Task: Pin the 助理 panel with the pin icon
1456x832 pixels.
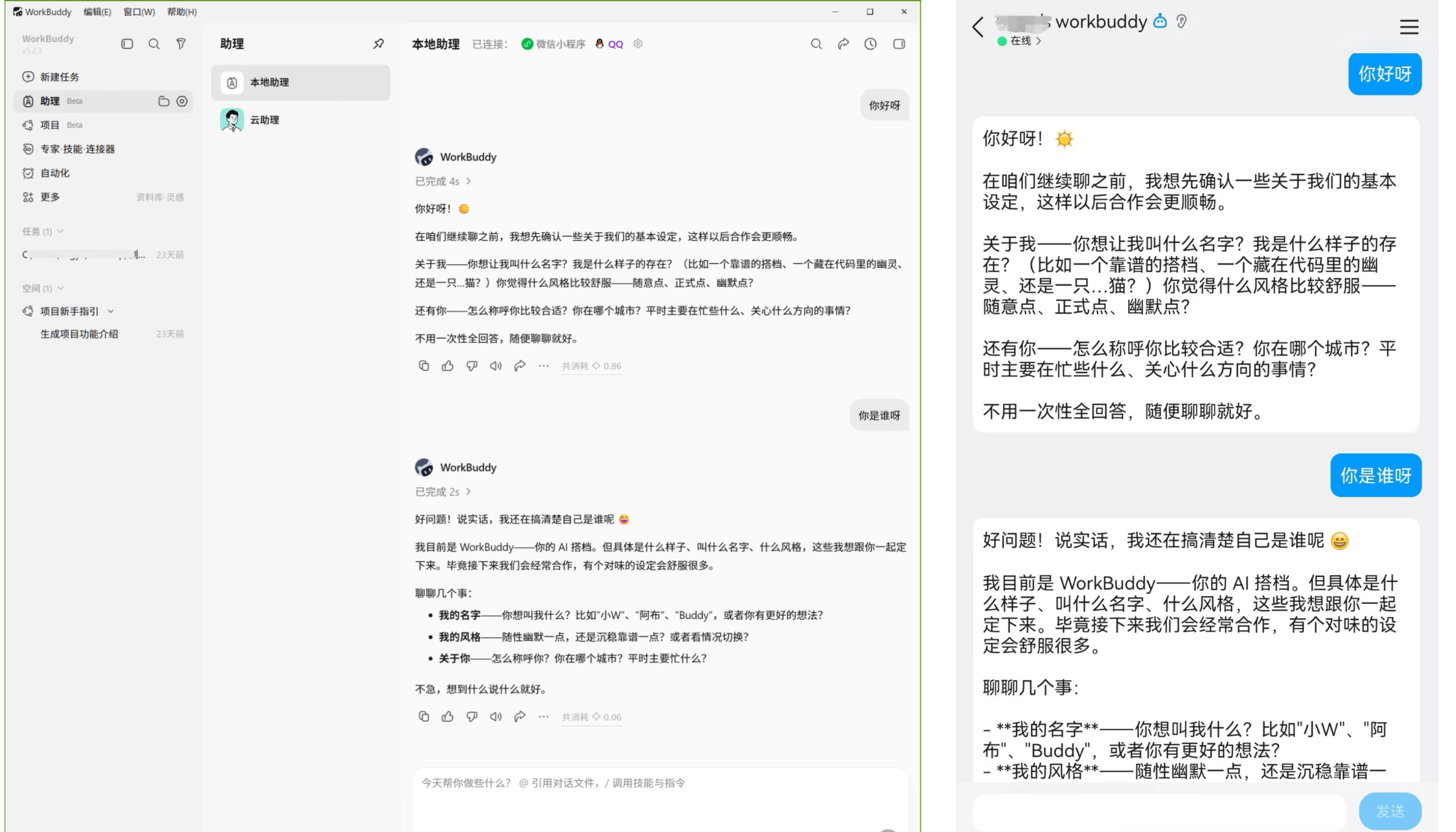Action: (x=378, y=44)
